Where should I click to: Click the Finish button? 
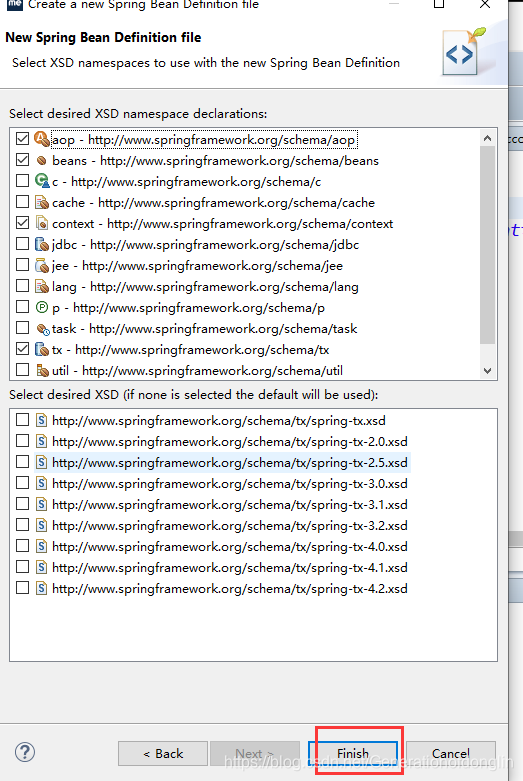pos(353,754)
